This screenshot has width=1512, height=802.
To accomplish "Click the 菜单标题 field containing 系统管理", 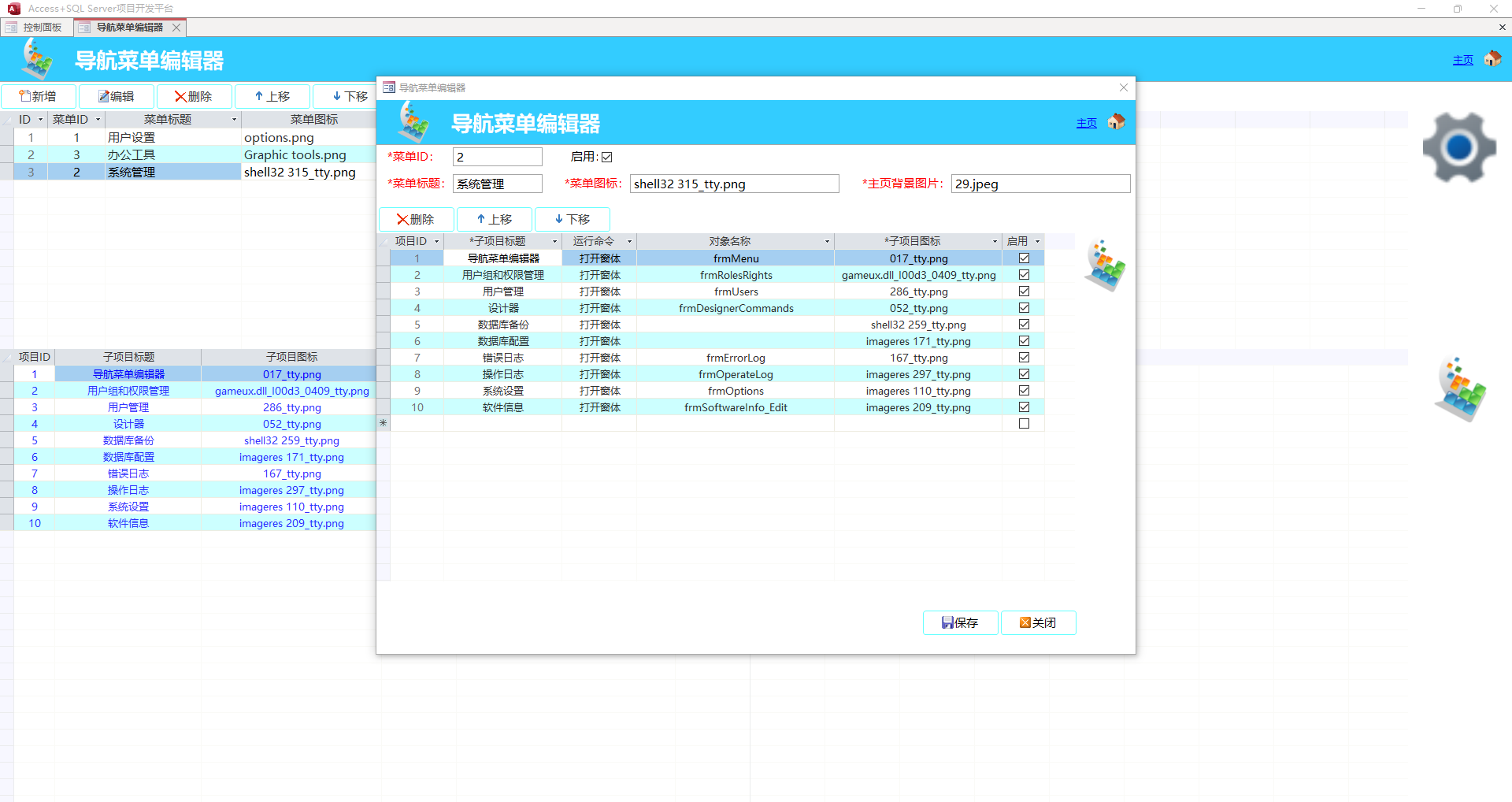I will click(498, 184).
